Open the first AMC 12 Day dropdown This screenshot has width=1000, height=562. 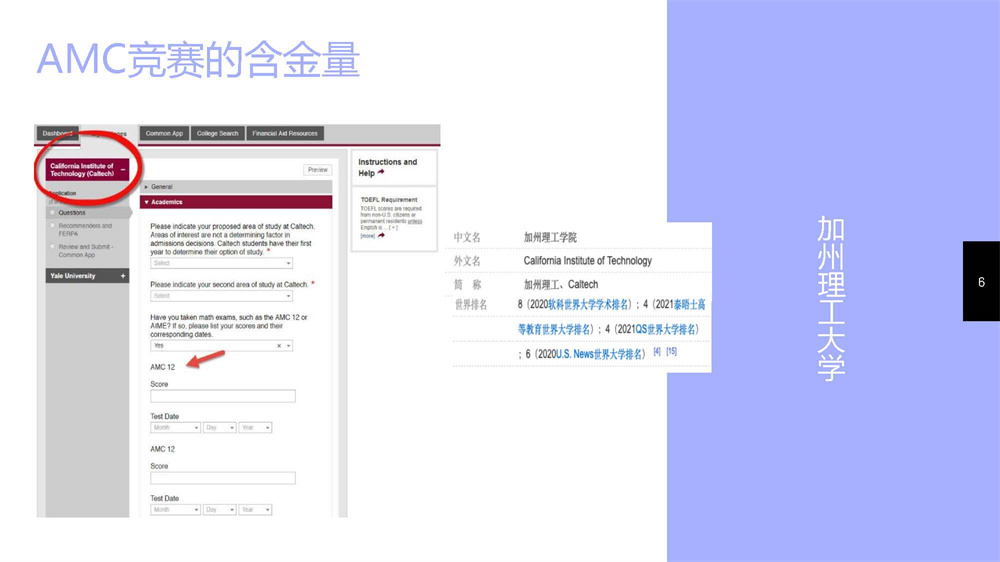coord(219,427)
